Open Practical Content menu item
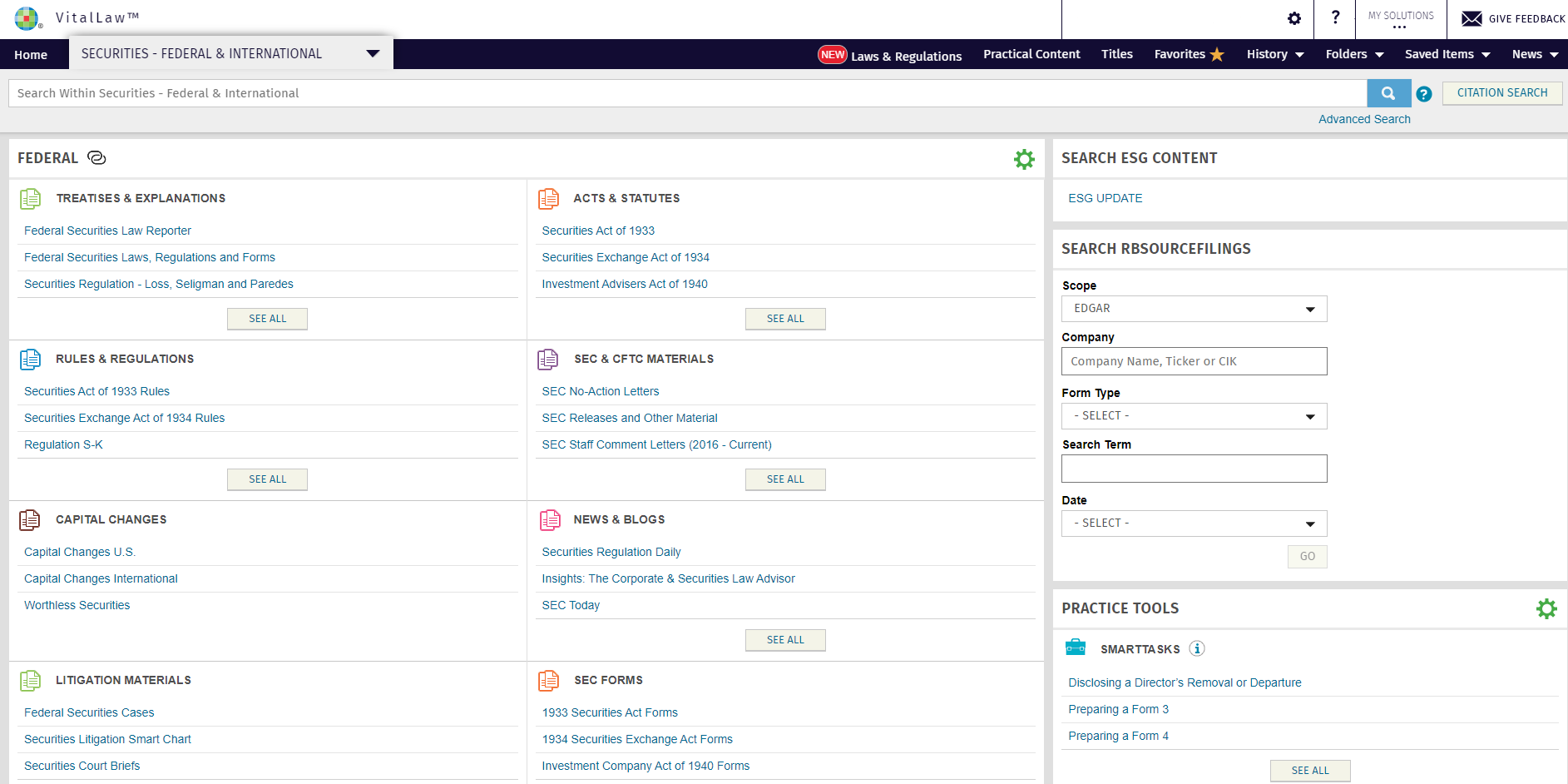Image resolution: width=1568 pixels, height=784 pixels. [1031, 54]
